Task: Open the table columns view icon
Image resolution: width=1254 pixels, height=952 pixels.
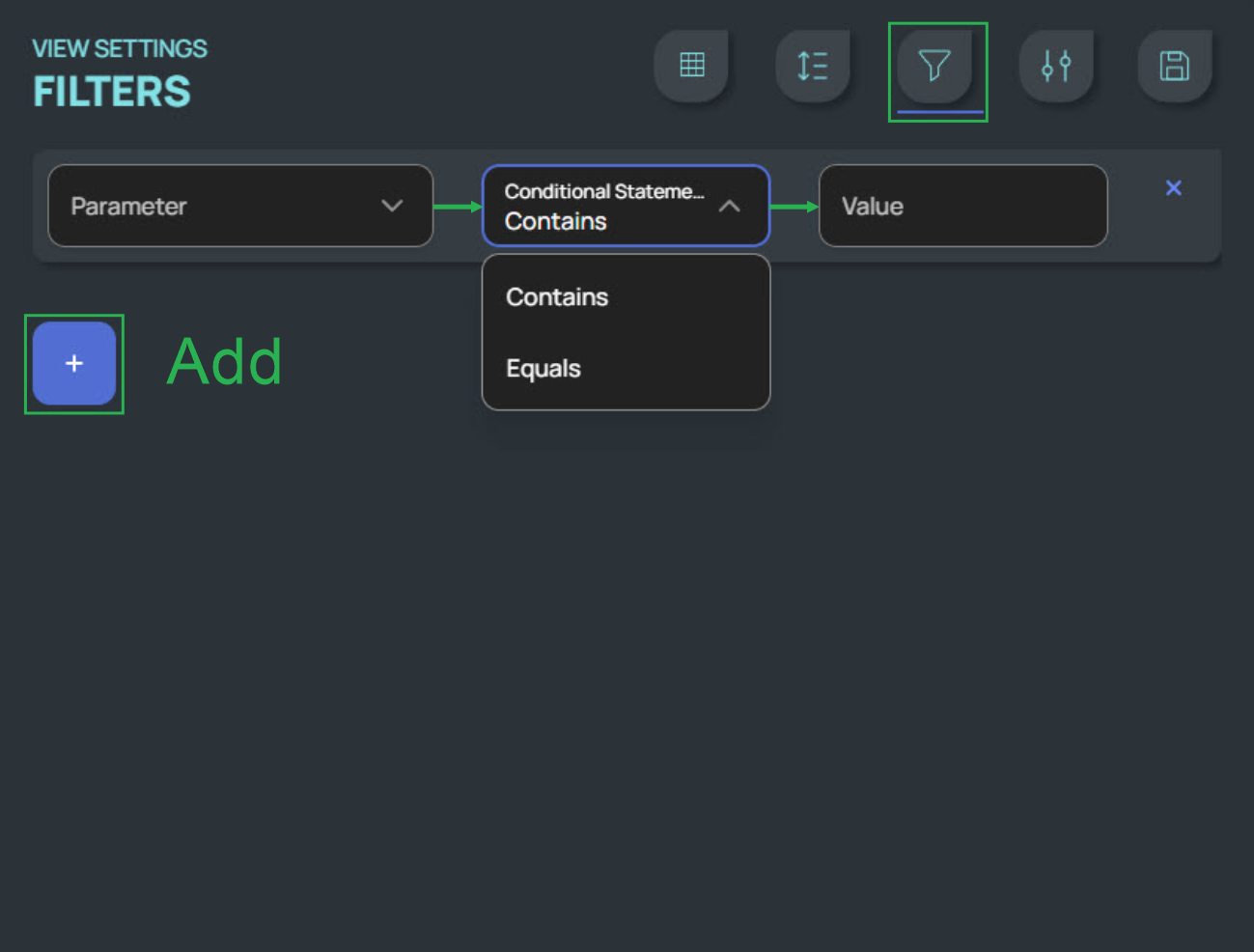Action: [691, 66]
